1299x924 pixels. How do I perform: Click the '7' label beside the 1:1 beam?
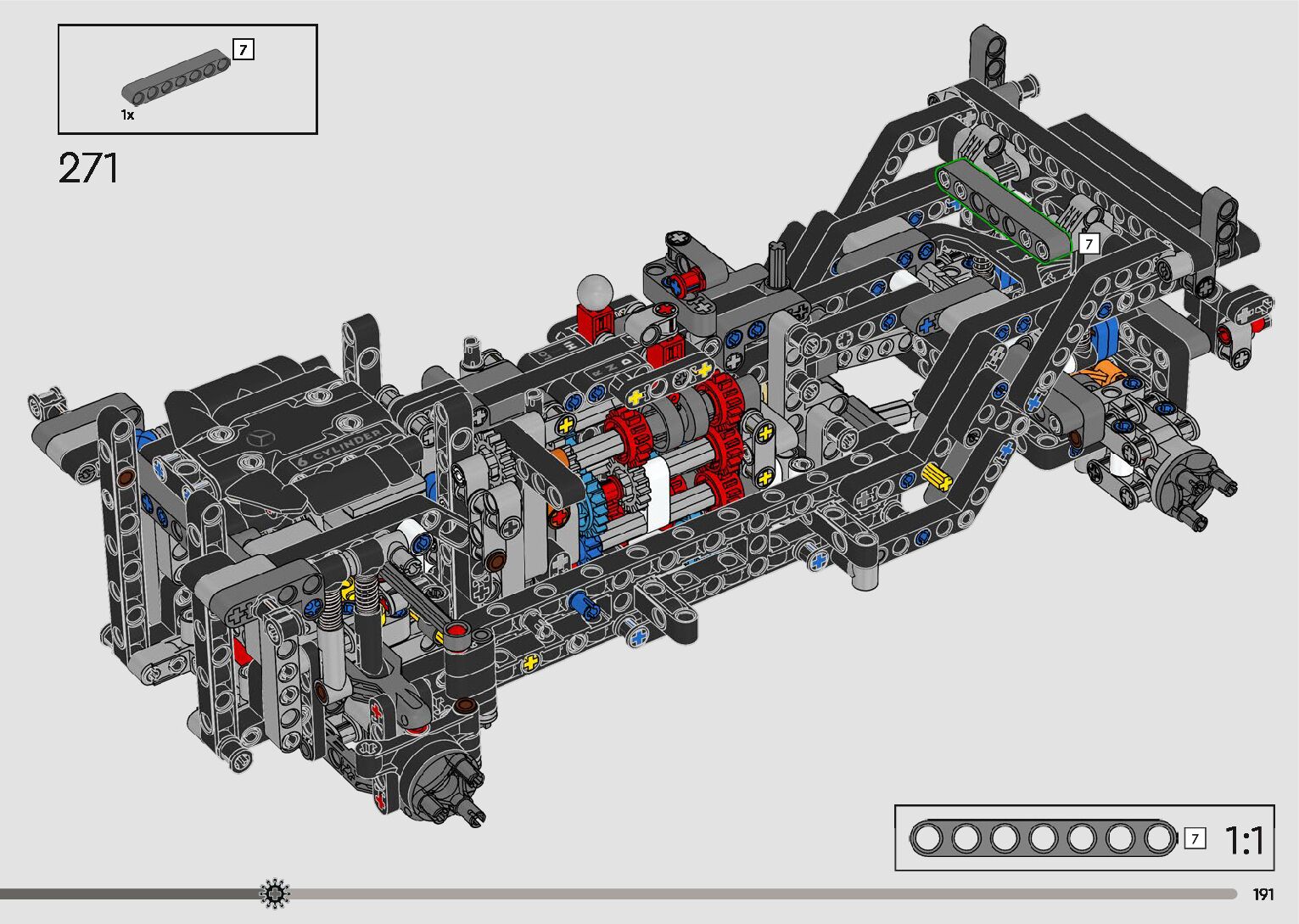pos(1195,839)
